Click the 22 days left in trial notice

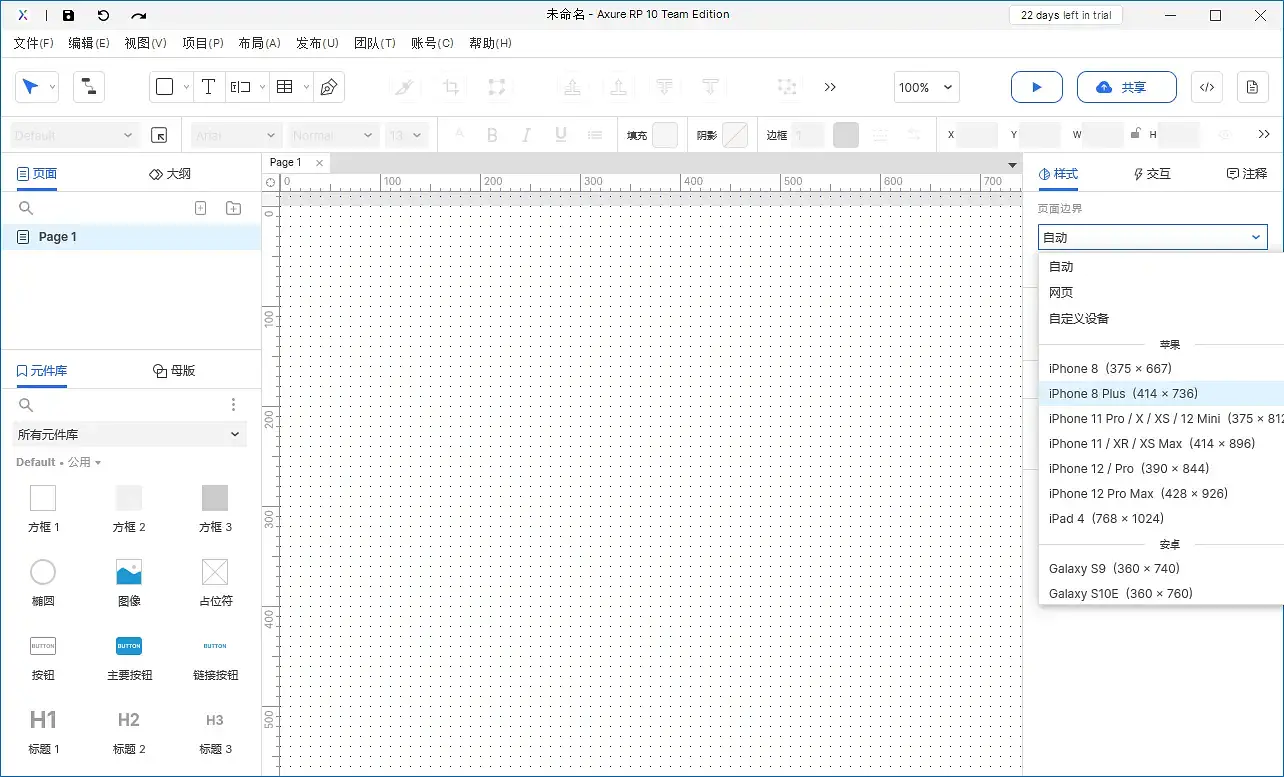pyautogui.click(x=1065, y=15)
